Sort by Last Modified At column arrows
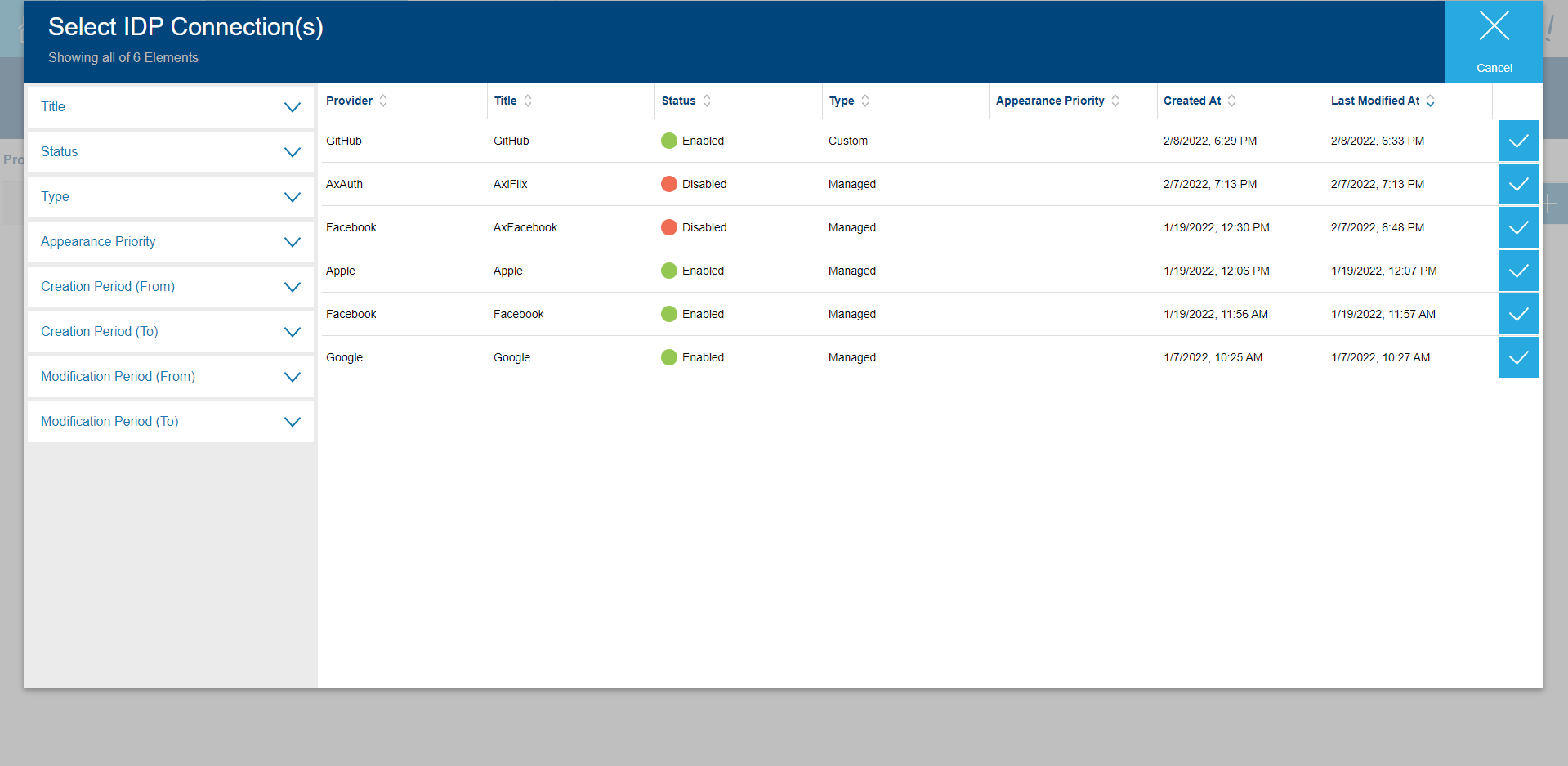This screenshot has height=766, width=1568. (x=1430, y=101)
